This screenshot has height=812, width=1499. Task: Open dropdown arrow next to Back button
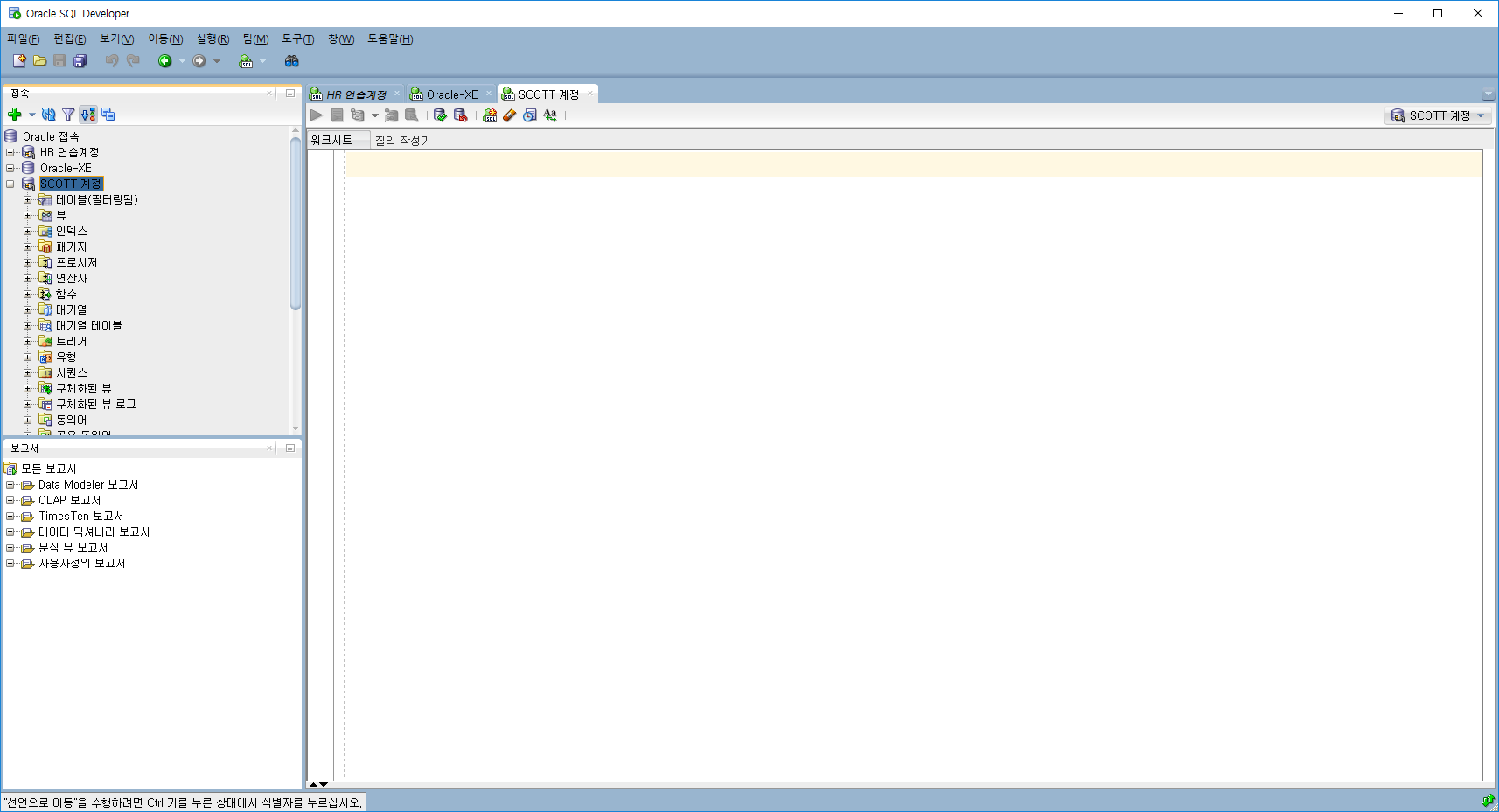click(x=182, y=61)
